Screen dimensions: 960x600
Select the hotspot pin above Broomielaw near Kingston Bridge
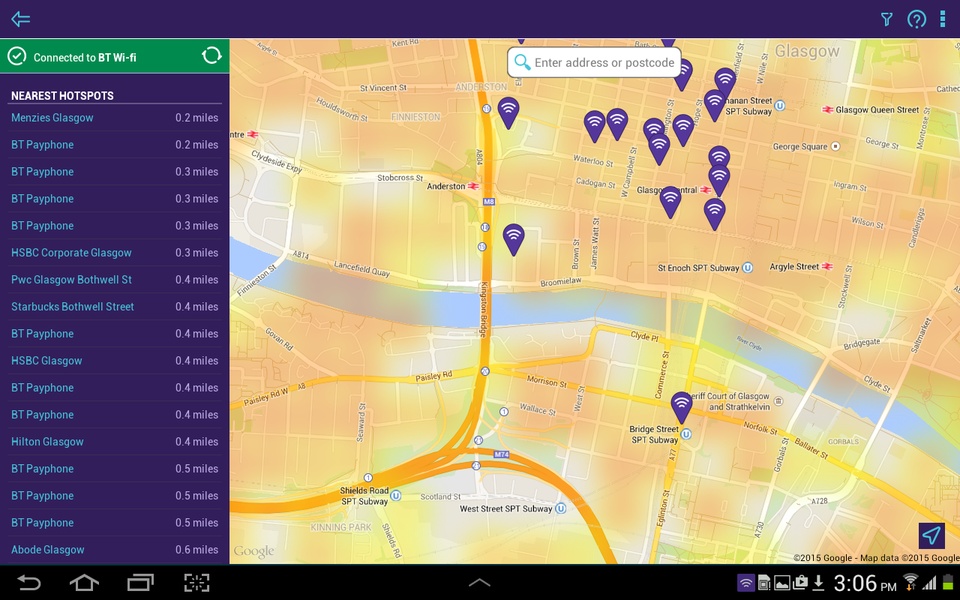514,239
